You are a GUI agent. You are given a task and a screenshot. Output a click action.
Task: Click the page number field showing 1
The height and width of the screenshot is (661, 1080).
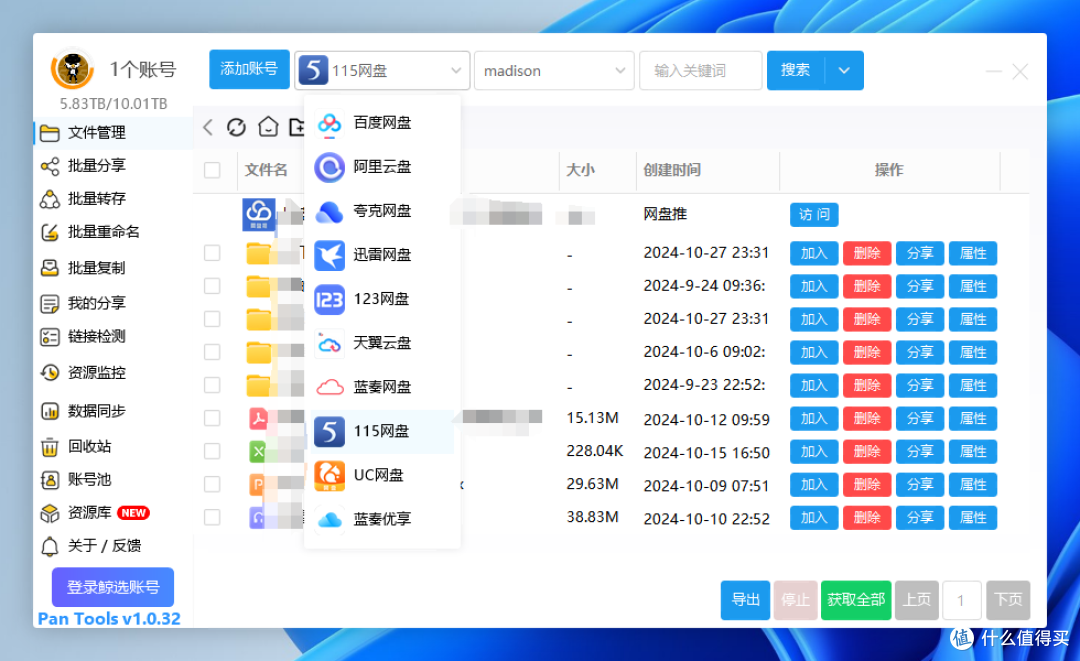click(x=962, y=600)
